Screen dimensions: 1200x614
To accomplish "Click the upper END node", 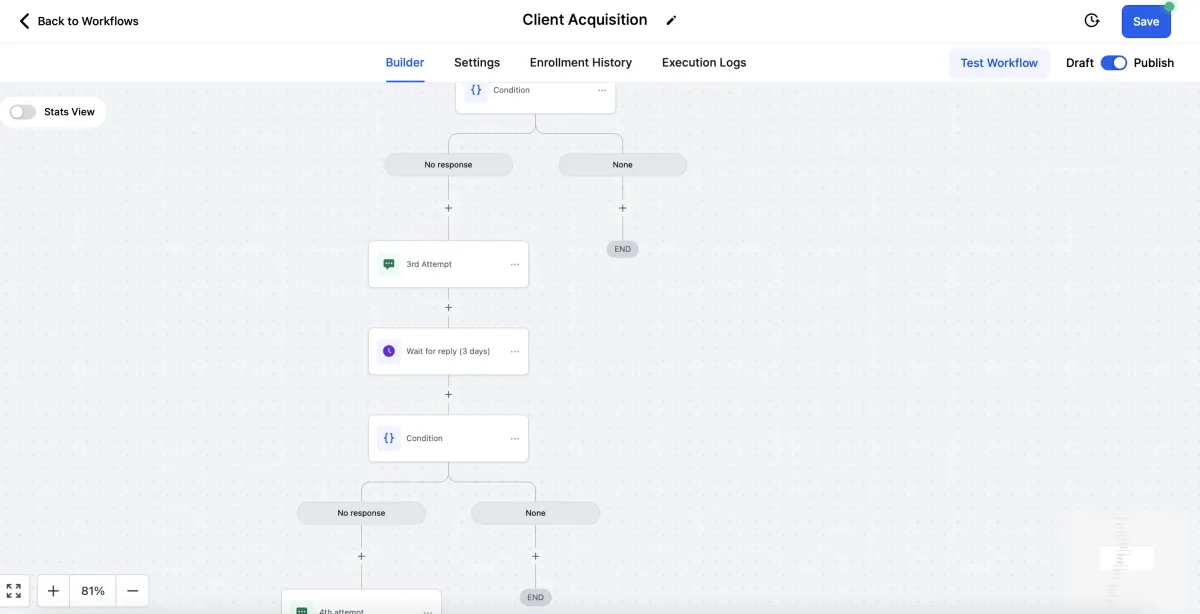I will coord(622,249).
